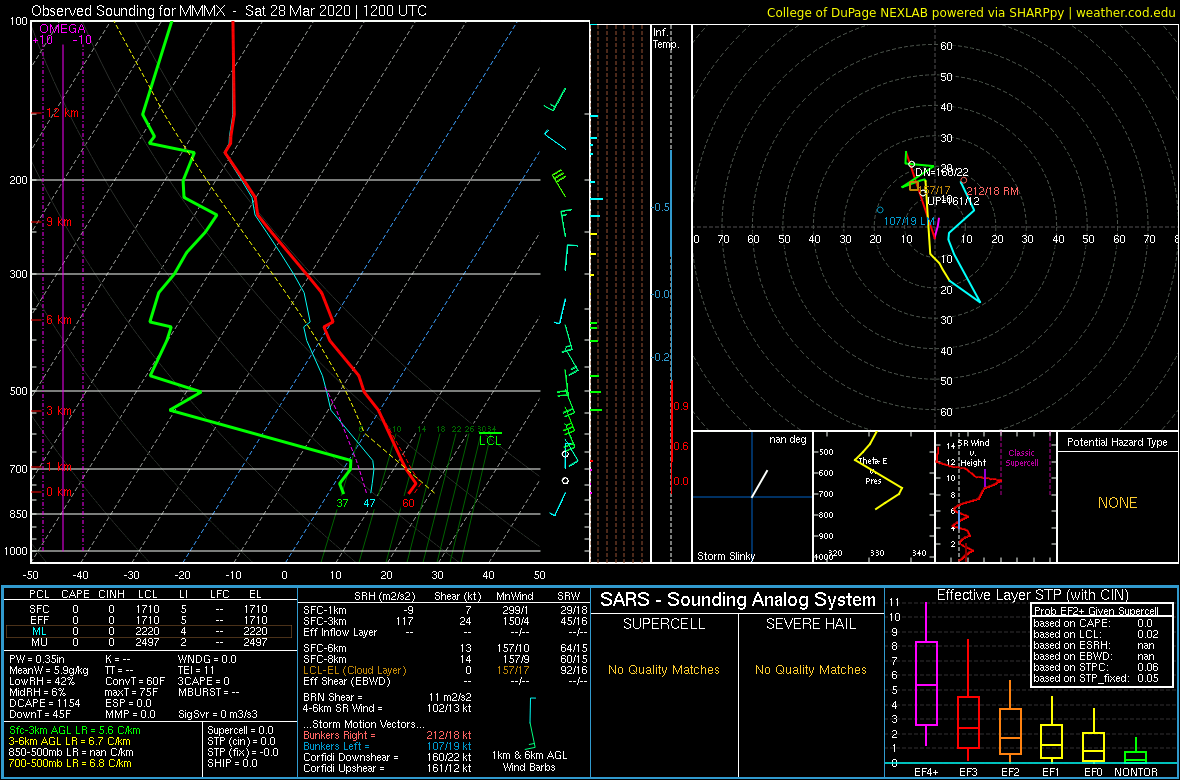Click the 'LCL-EL (Cloud Layer)' row label
Screen dimensions: 1180x780
(x=354, y=670)
